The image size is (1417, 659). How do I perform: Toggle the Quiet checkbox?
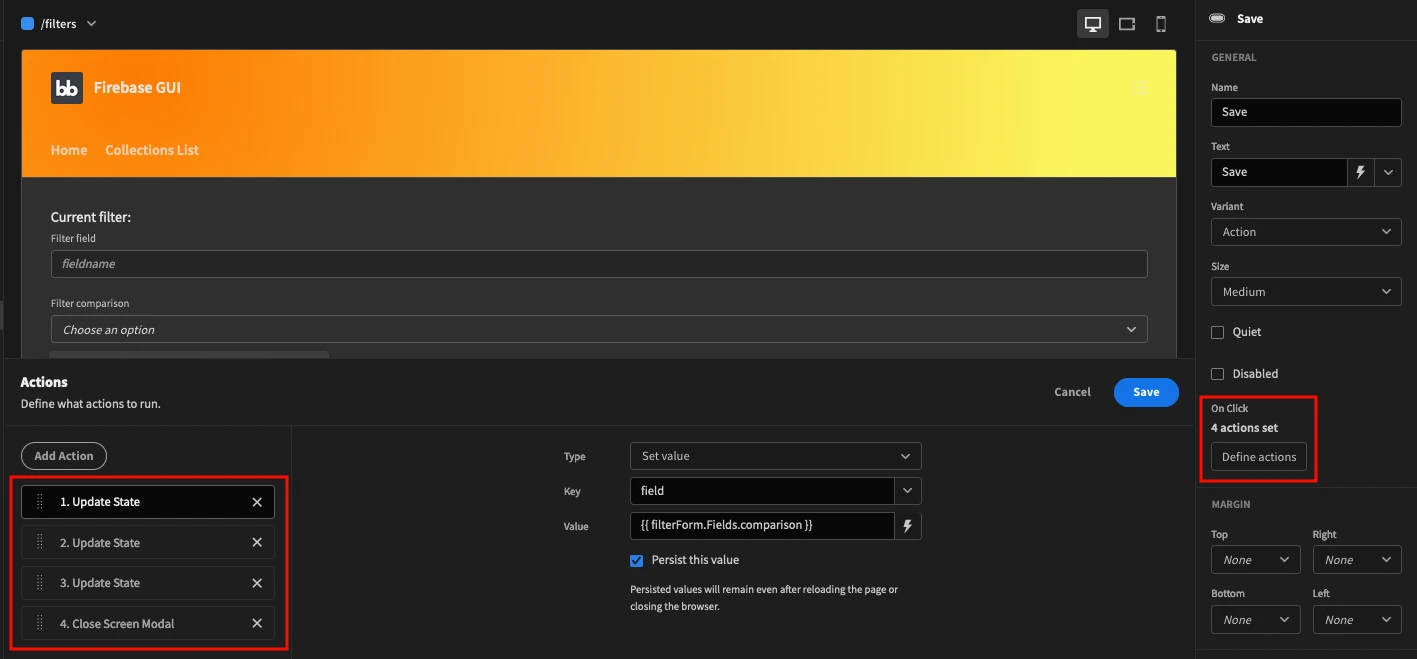[x=1217, y=332]
